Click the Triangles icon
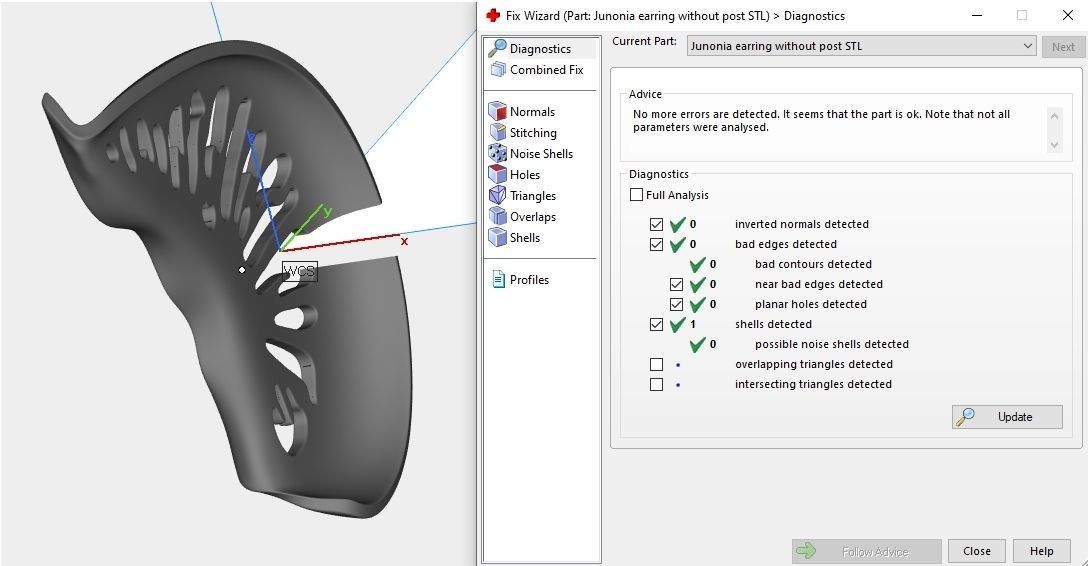 click(498, 195)
